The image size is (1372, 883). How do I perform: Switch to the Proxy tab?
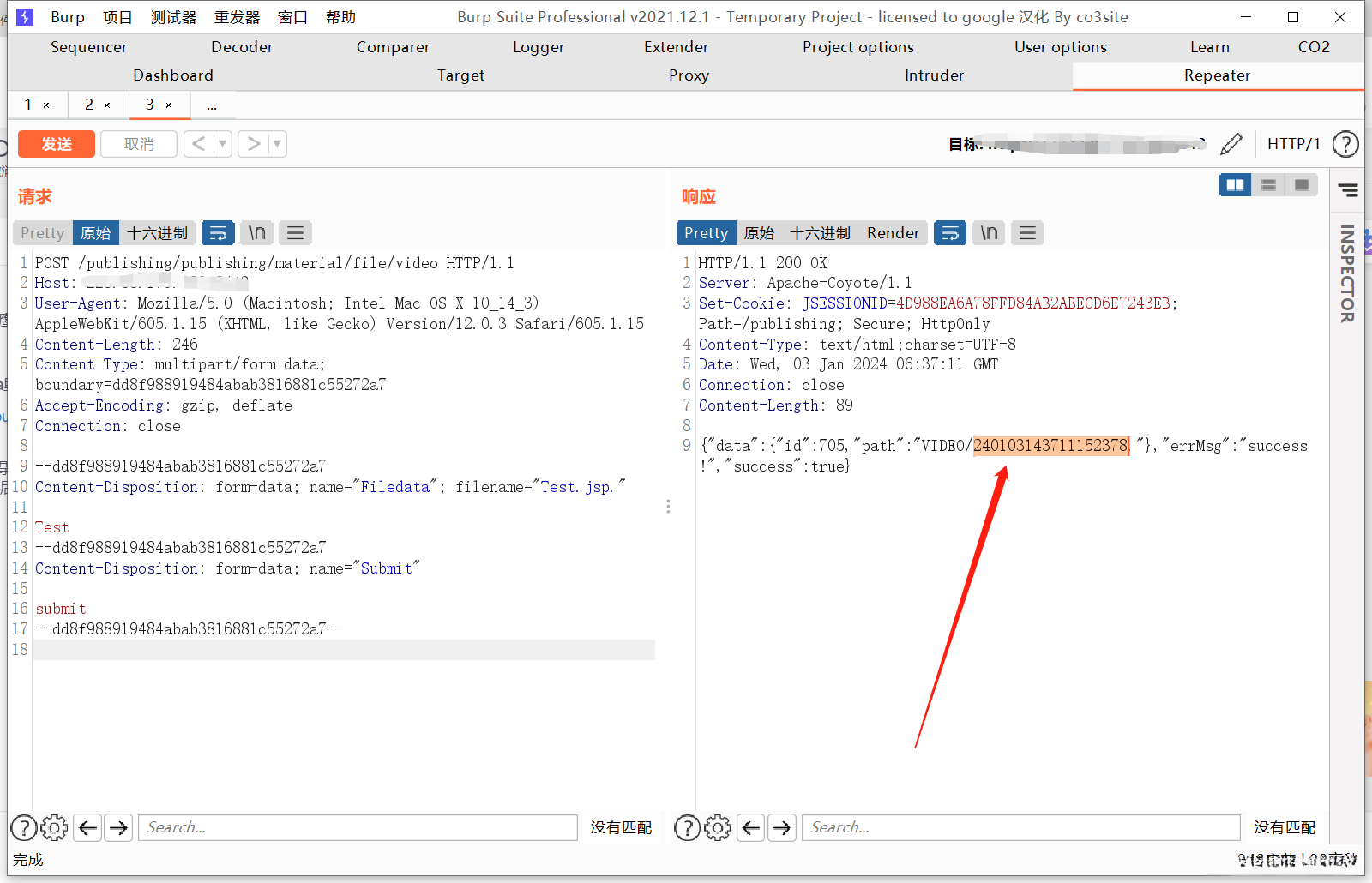pos(689,75)
